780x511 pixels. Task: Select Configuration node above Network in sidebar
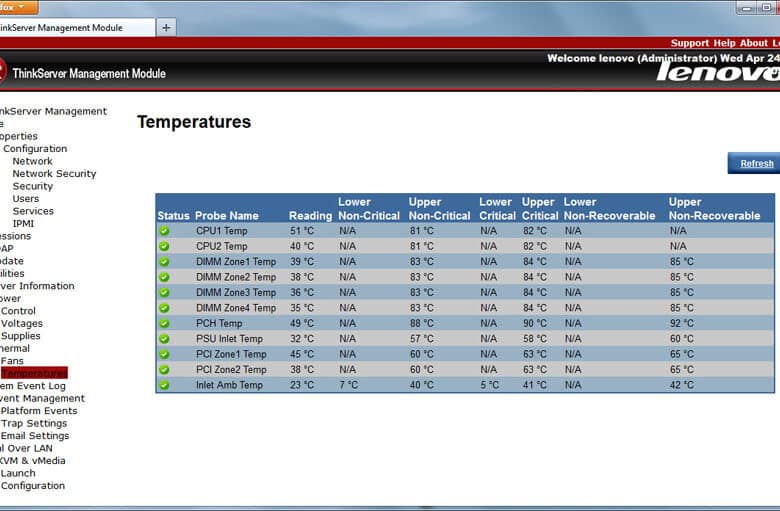click(35, 149)
